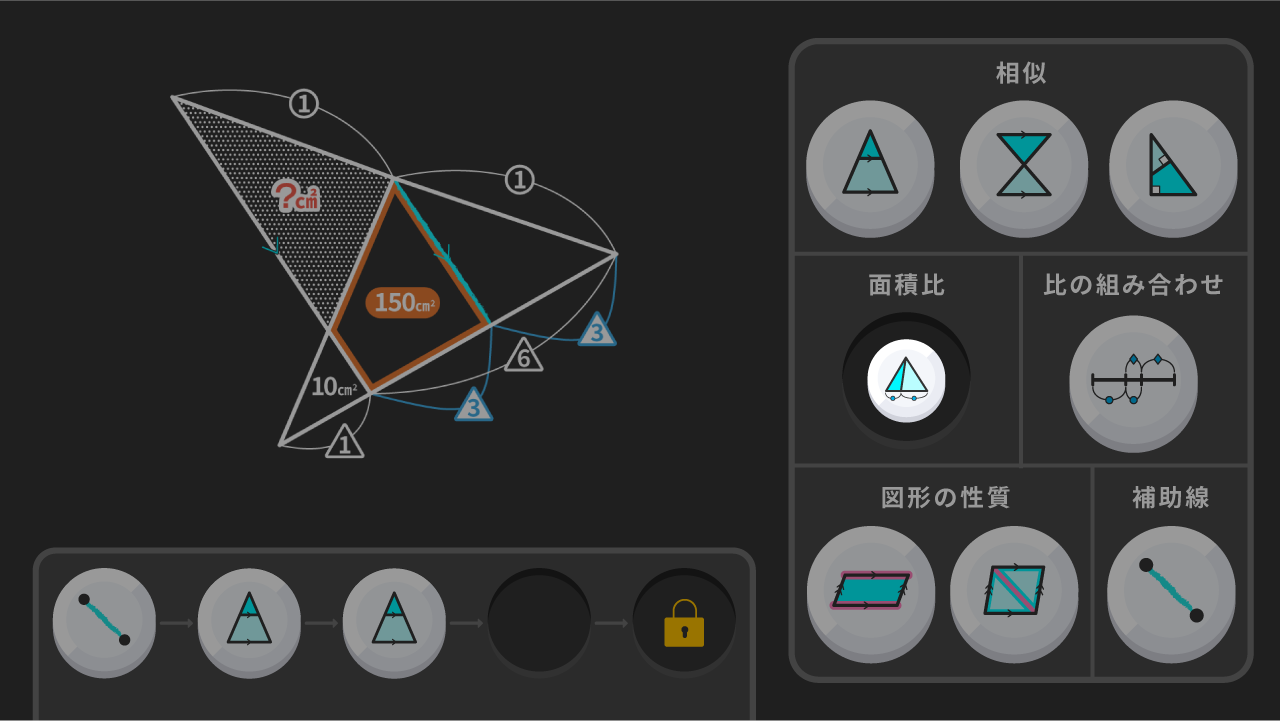Click the second step similar triangle icon
The width and height of the screenshot is (1280, 721).
pyautogui.click(x=249, y=620)
